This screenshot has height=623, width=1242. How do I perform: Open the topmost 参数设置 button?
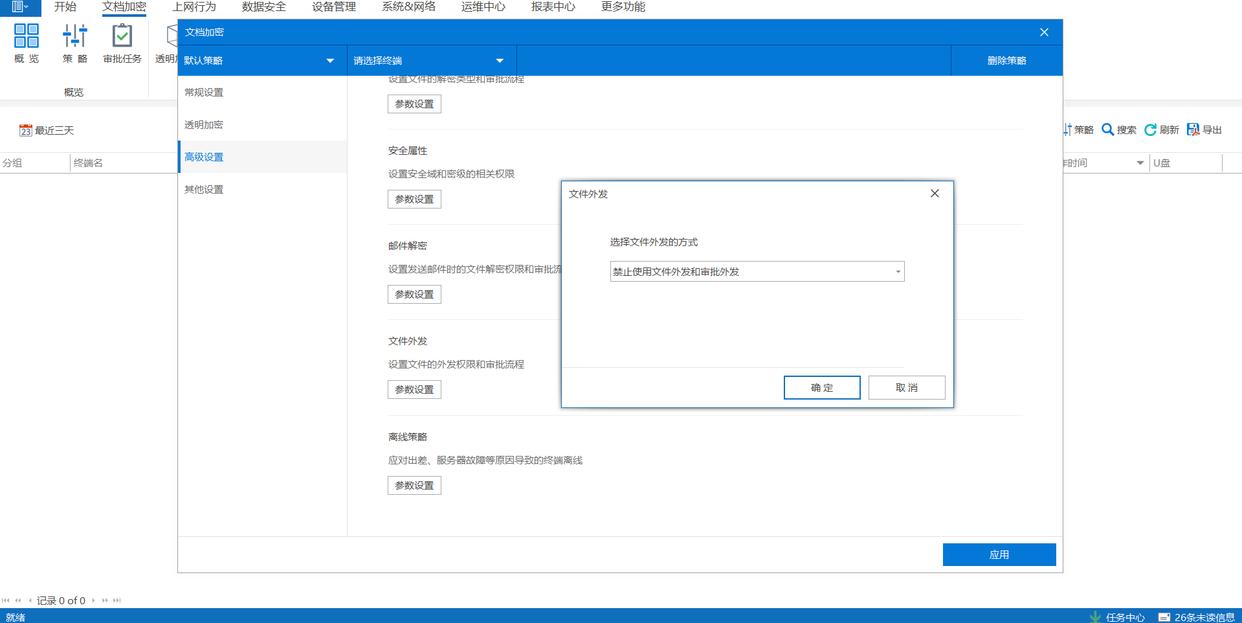pyautogui.click(x=414, y=104)
